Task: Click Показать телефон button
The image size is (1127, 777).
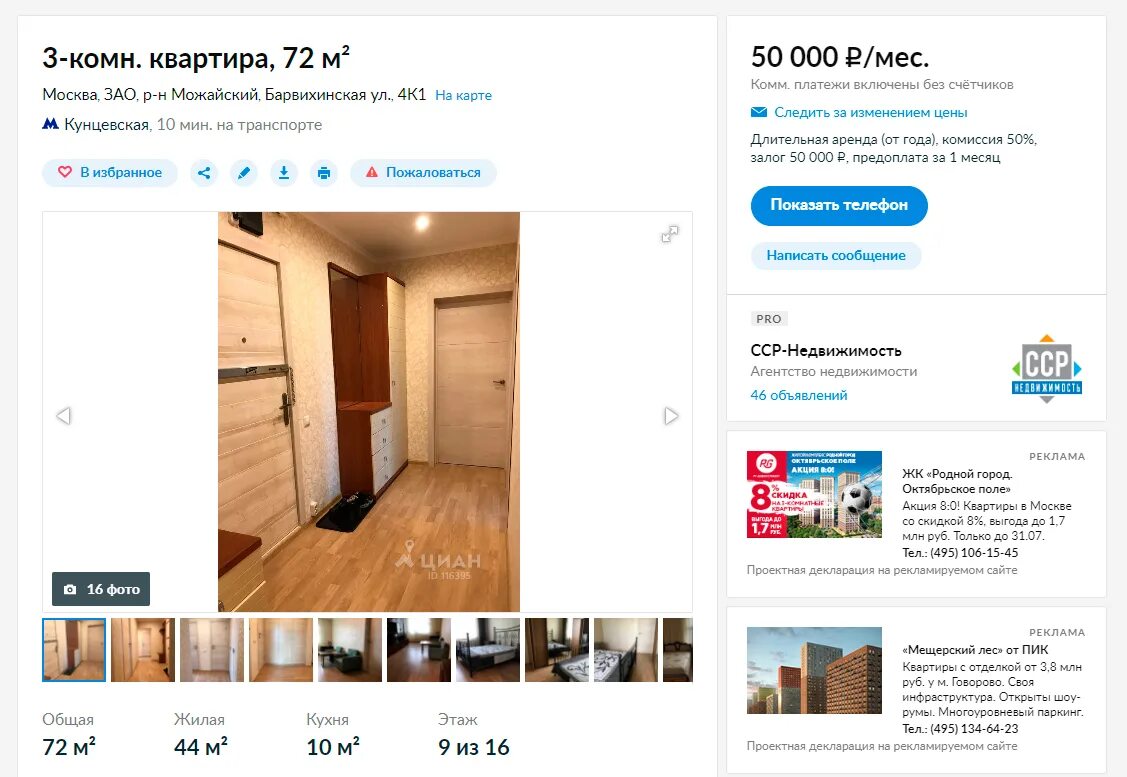Action: click(x=839, y=206)
